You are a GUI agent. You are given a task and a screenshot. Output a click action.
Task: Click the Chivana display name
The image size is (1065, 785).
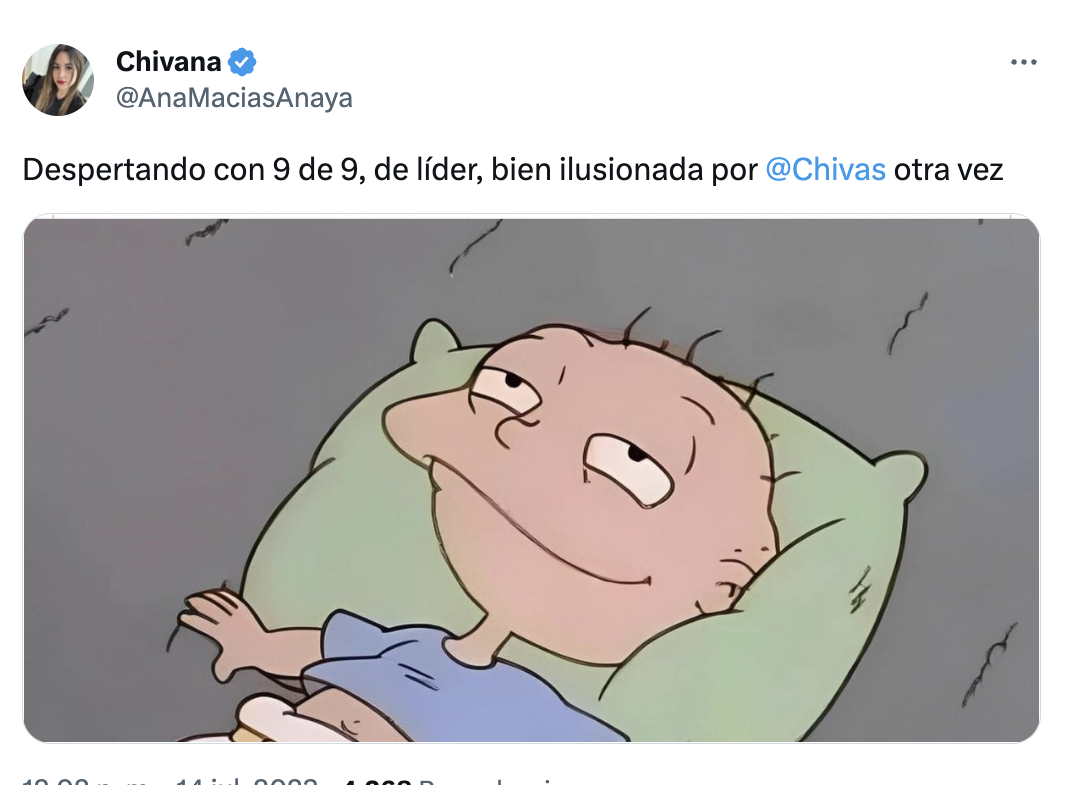click(x=168, y=62)
